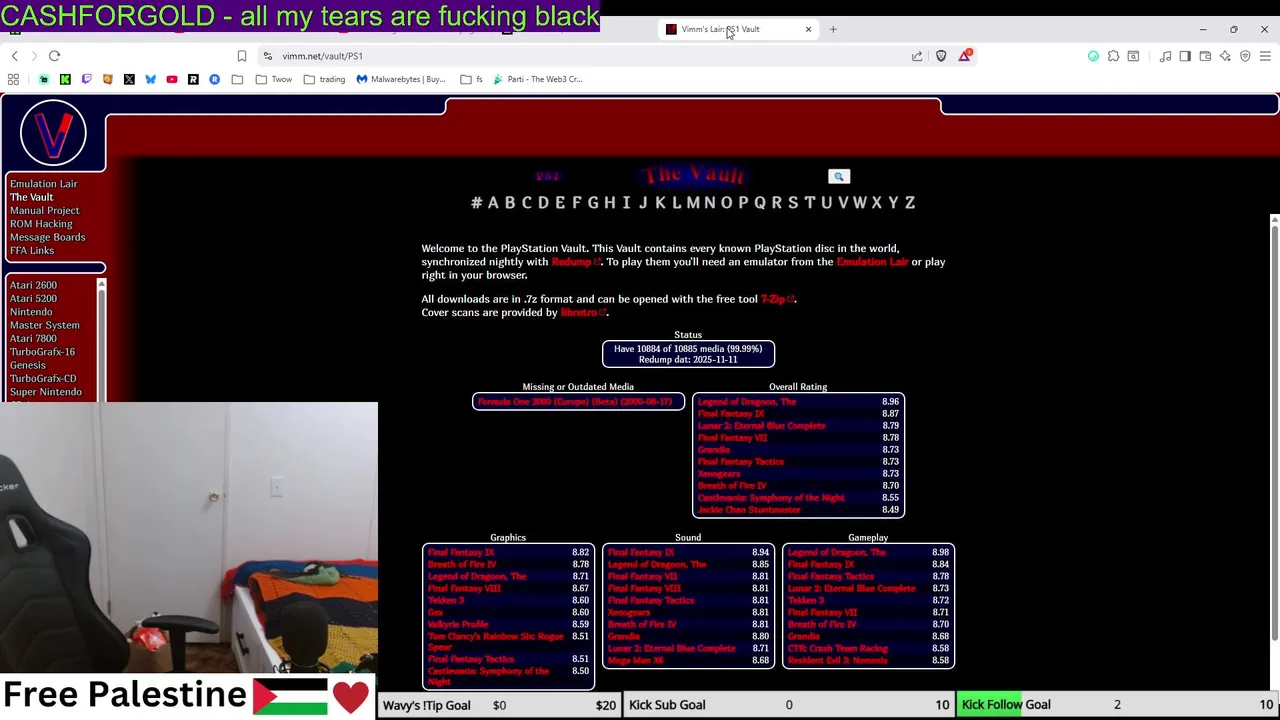Open the Twow bookmarks folder
This screenshot has width=1280, height=720.
274,79
